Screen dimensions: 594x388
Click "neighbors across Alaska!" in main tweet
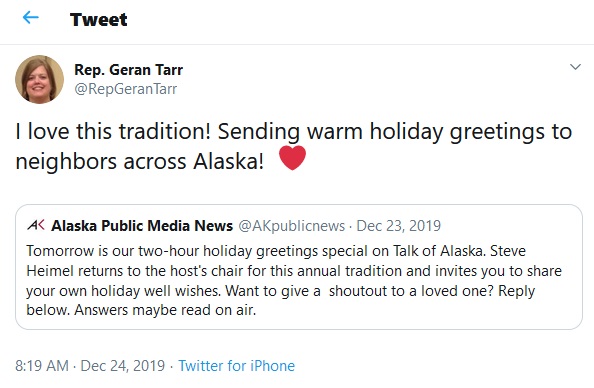pos(139,162)
